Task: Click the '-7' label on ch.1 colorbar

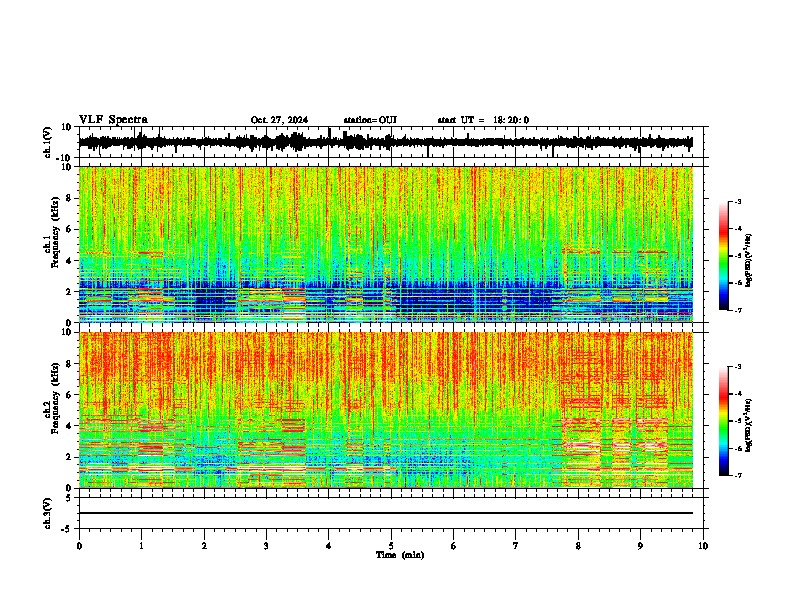Action: pyautogui.click(x=737, y=310)
